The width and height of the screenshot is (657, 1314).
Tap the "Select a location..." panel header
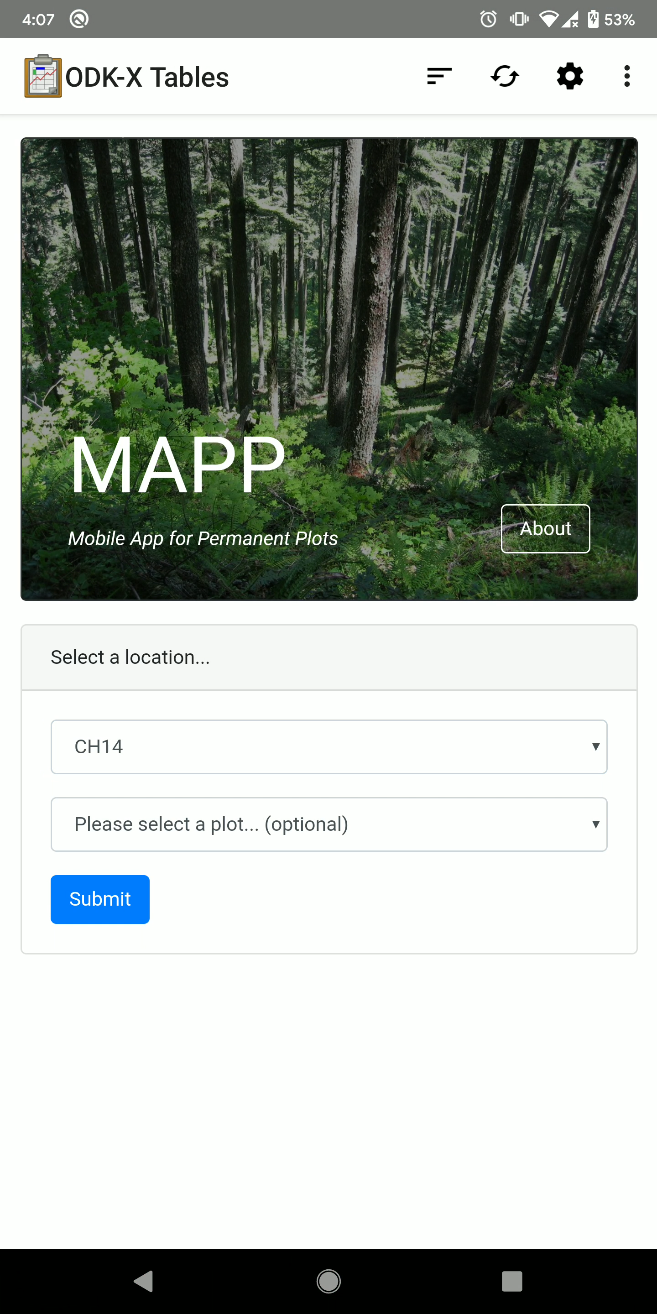click(x=329, y=658)
